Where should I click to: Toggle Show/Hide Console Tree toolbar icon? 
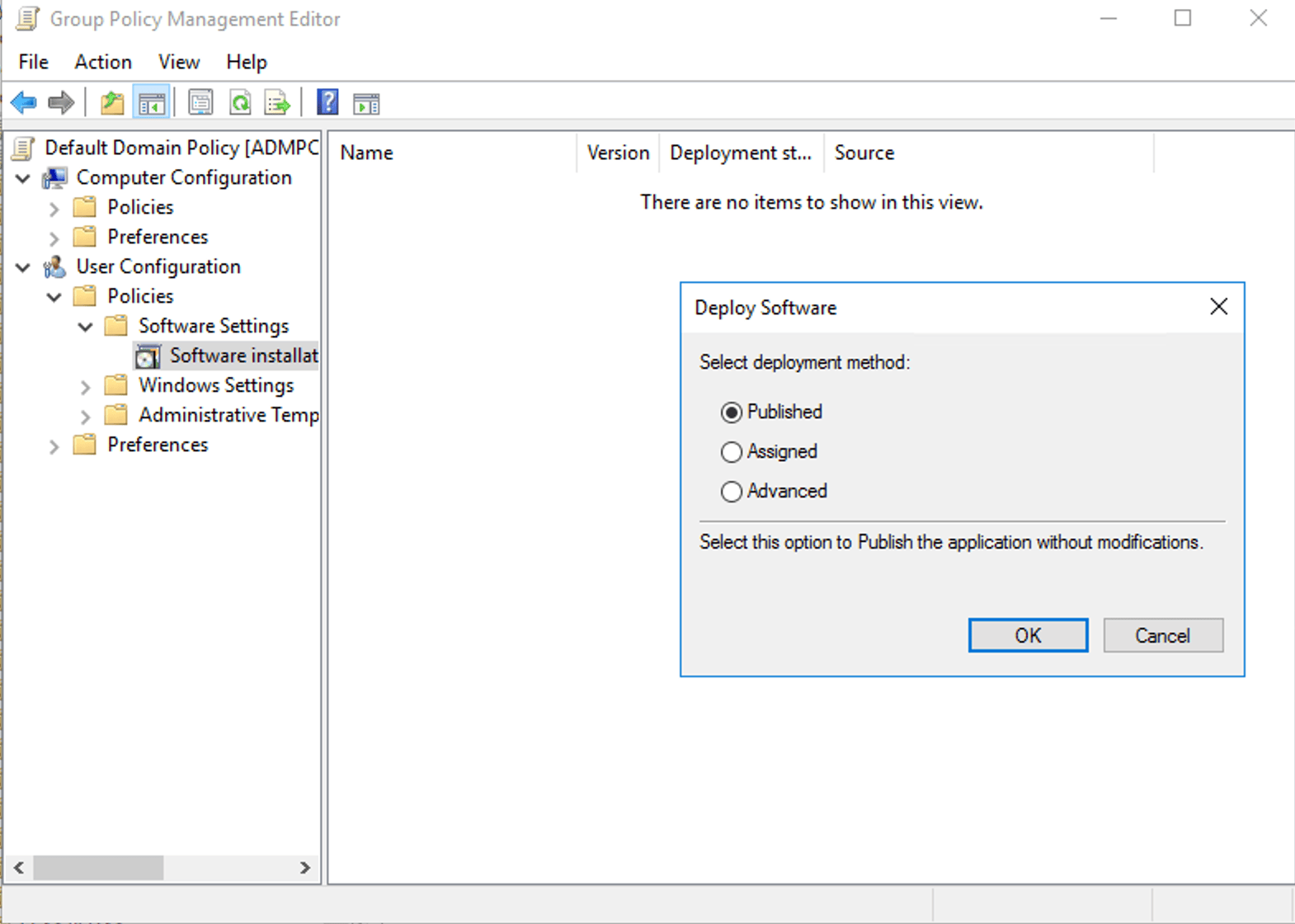click(152, 103)
